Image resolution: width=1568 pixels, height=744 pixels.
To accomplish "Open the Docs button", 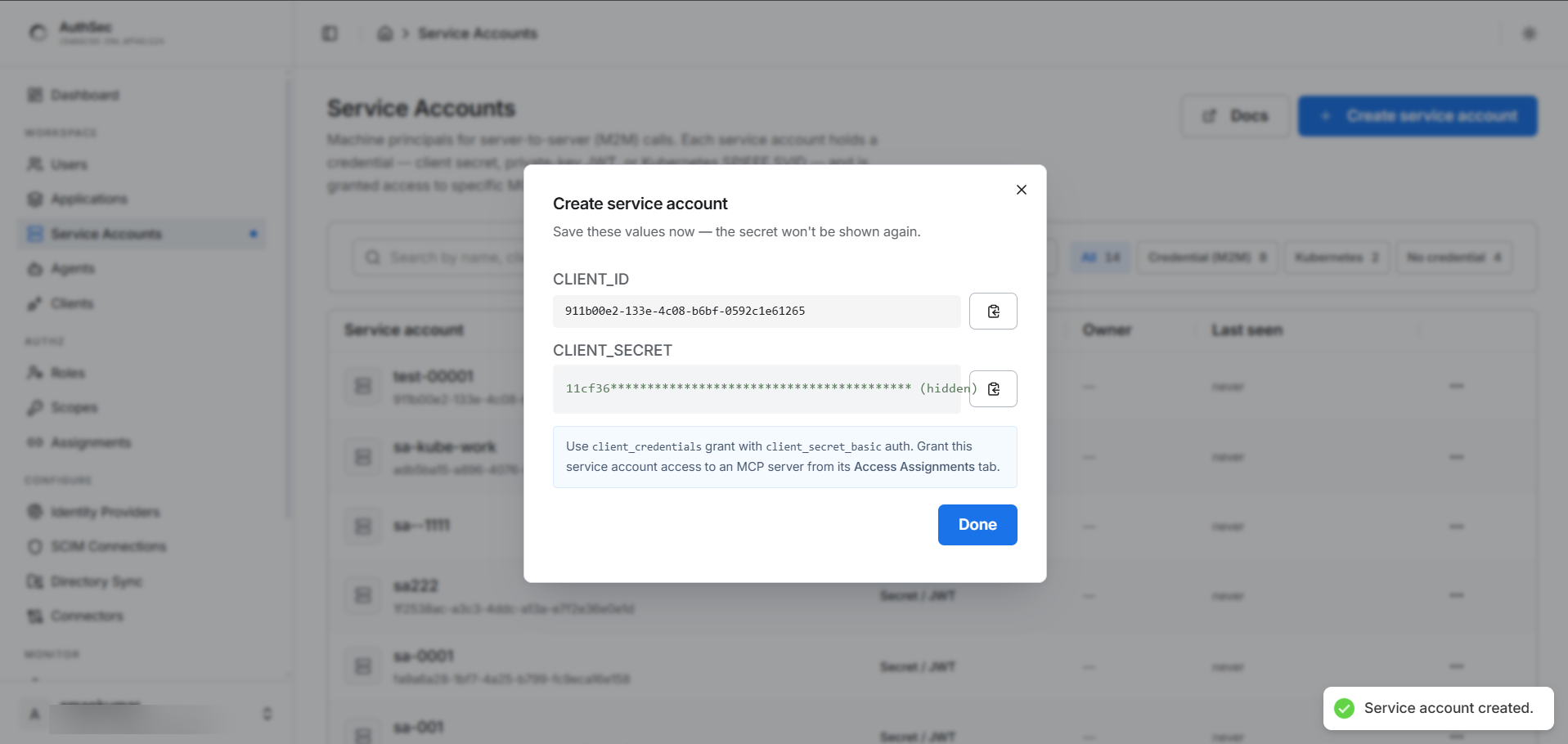I will click(1235, 116).
